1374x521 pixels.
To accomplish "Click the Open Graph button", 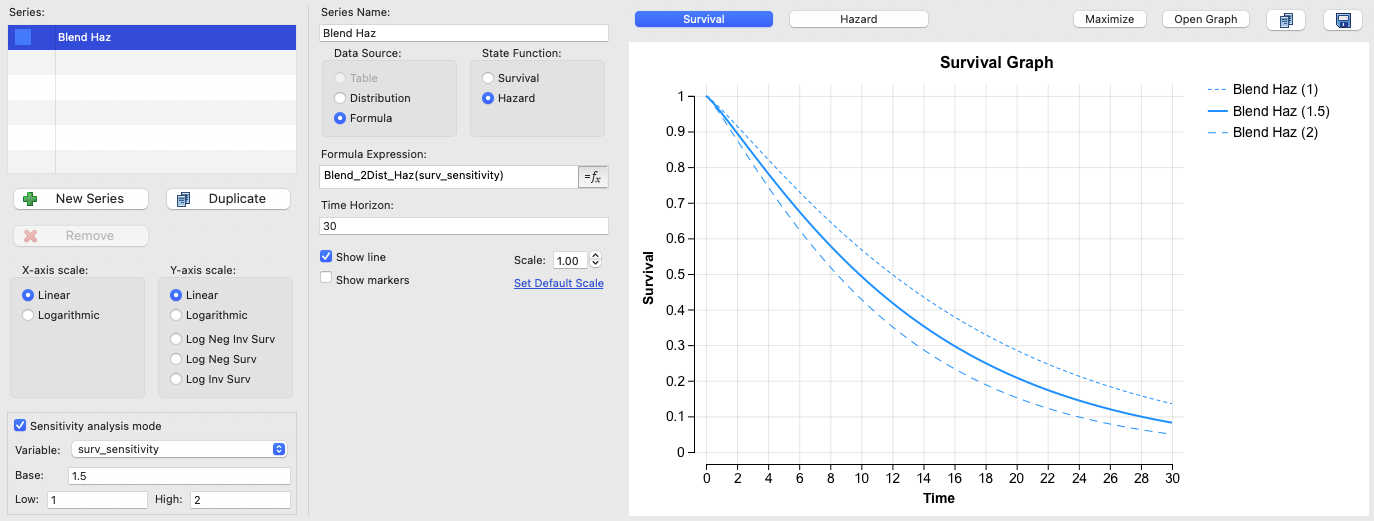I will click(1205, 19).
